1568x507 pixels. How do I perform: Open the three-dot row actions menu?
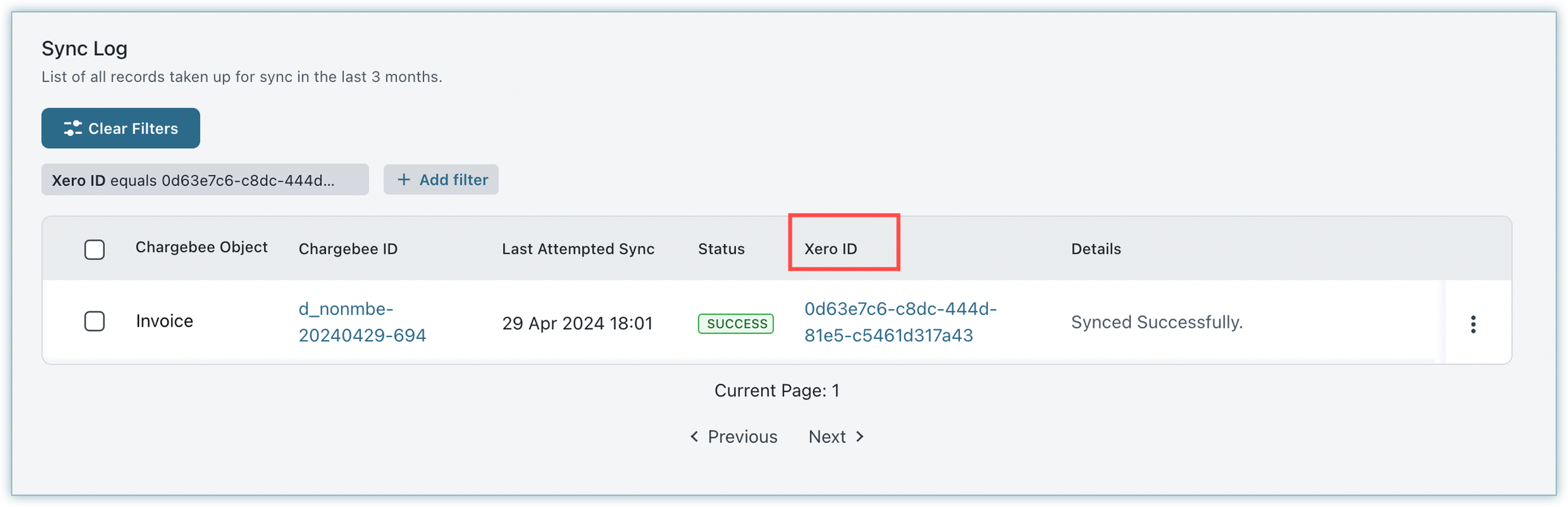[1472, 324]
